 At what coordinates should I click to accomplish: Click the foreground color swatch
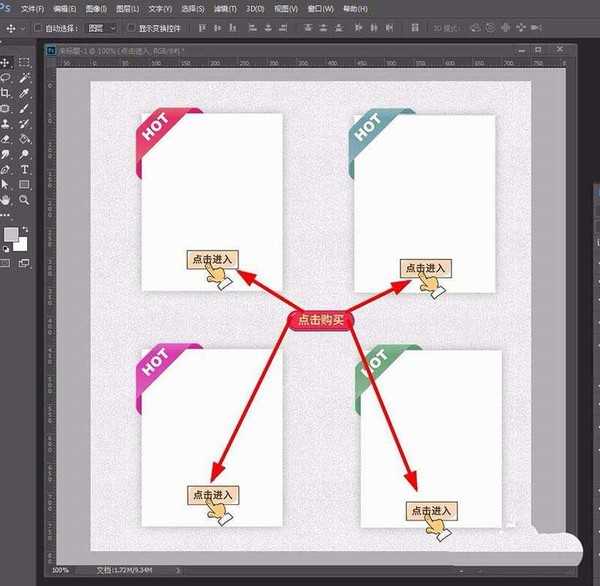point(11,234)
